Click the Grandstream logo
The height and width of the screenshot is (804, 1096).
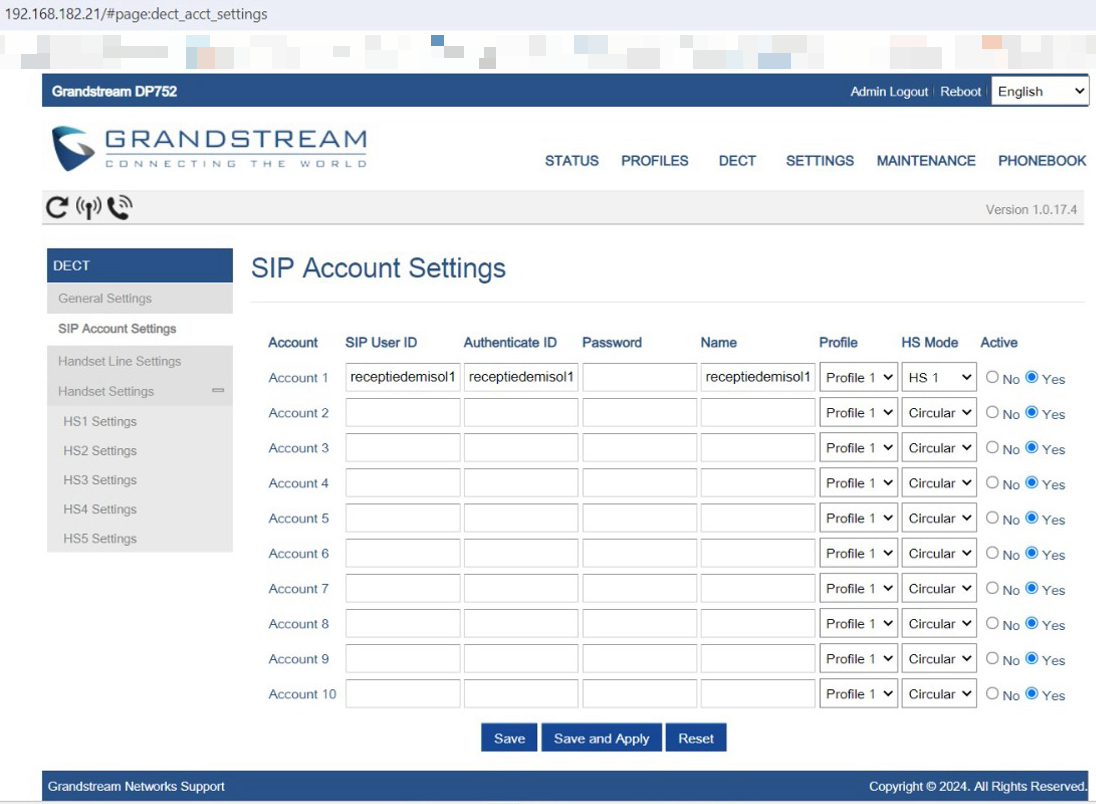tap(210, 149)
